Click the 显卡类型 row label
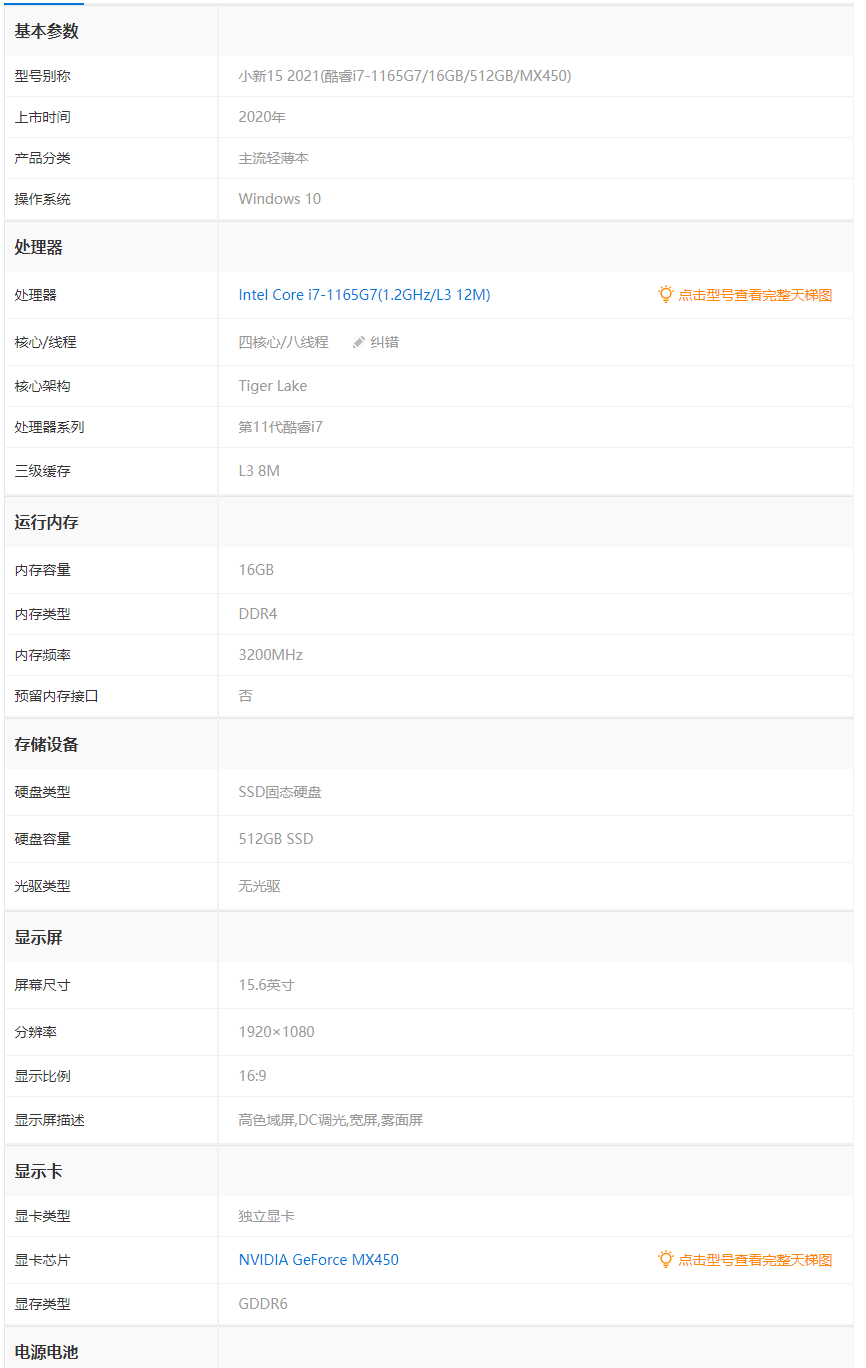 pos(42,1216)
